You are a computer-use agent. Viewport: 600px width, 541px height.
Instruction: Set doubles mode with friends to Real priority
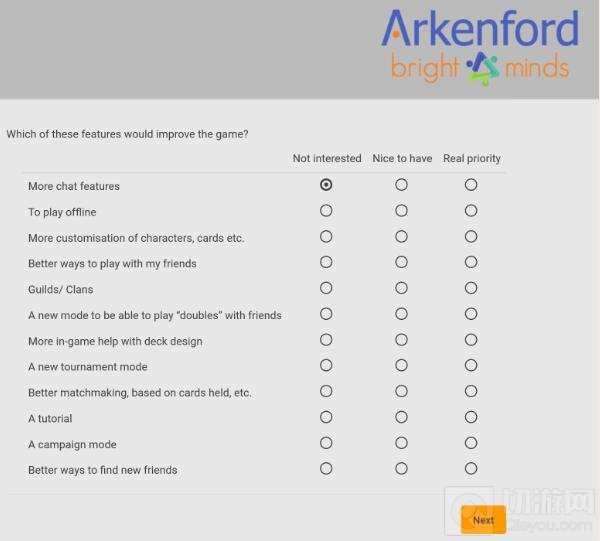point(471,314)
